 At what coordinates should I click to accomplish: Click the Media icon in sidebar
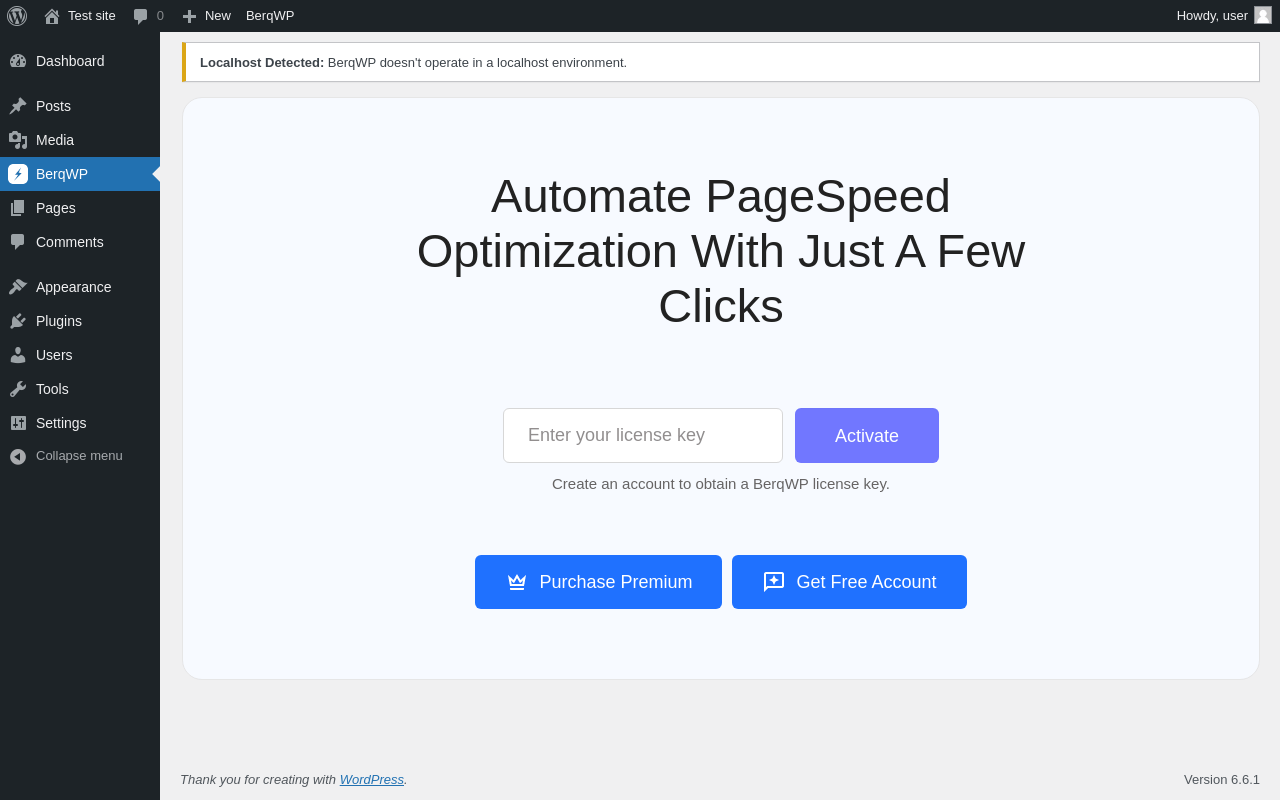tap(18, 140)
